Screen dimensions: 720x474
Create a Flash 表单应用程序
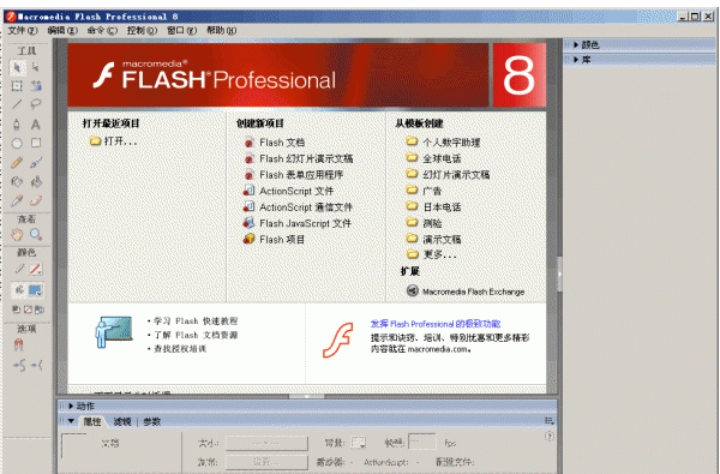tap(294, 175)
